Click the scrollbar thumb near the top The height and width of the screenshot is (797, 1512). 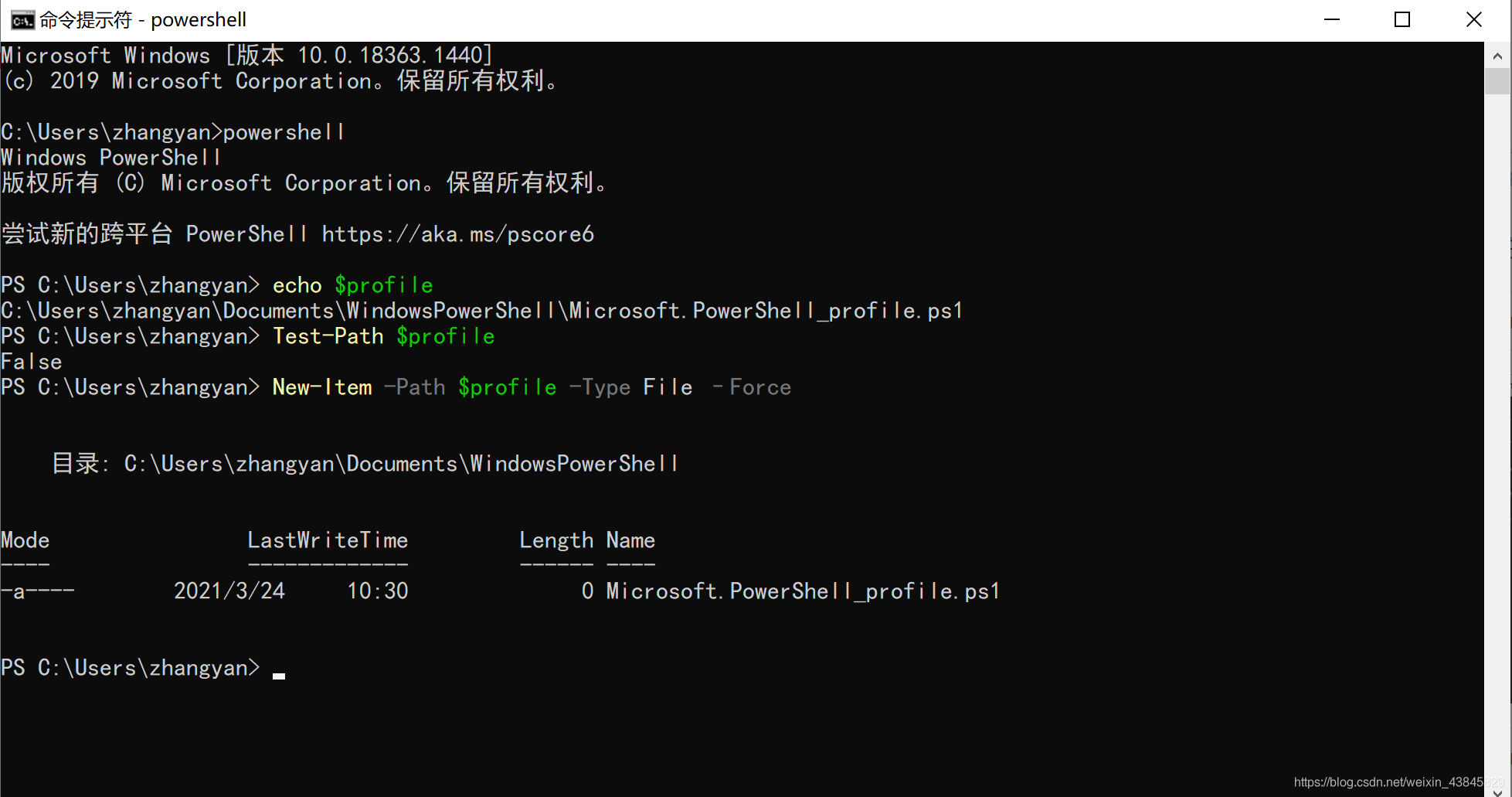(1496, 81)
